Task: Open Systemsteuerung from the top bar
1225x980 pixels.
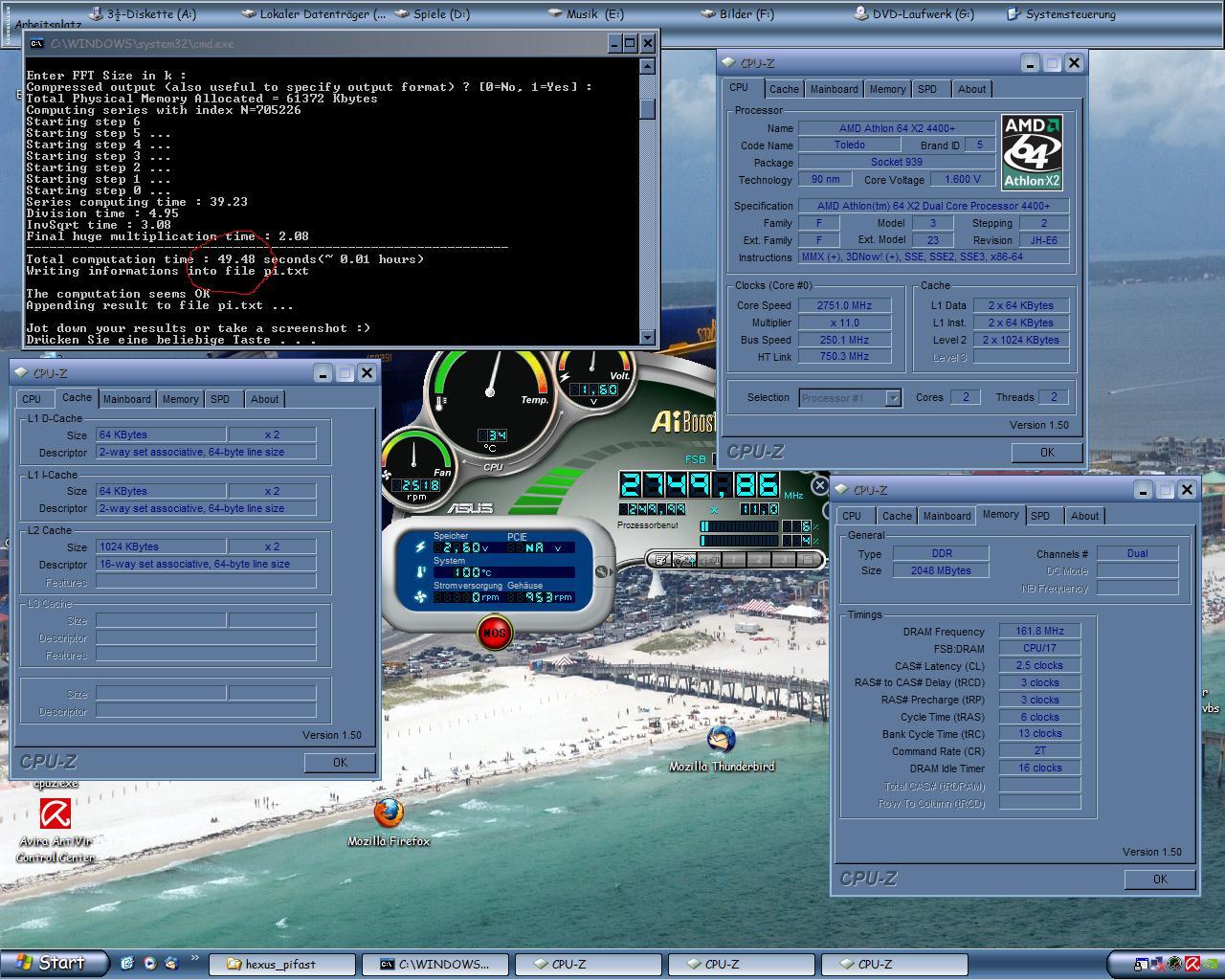Action: (x=1062, y=14)
